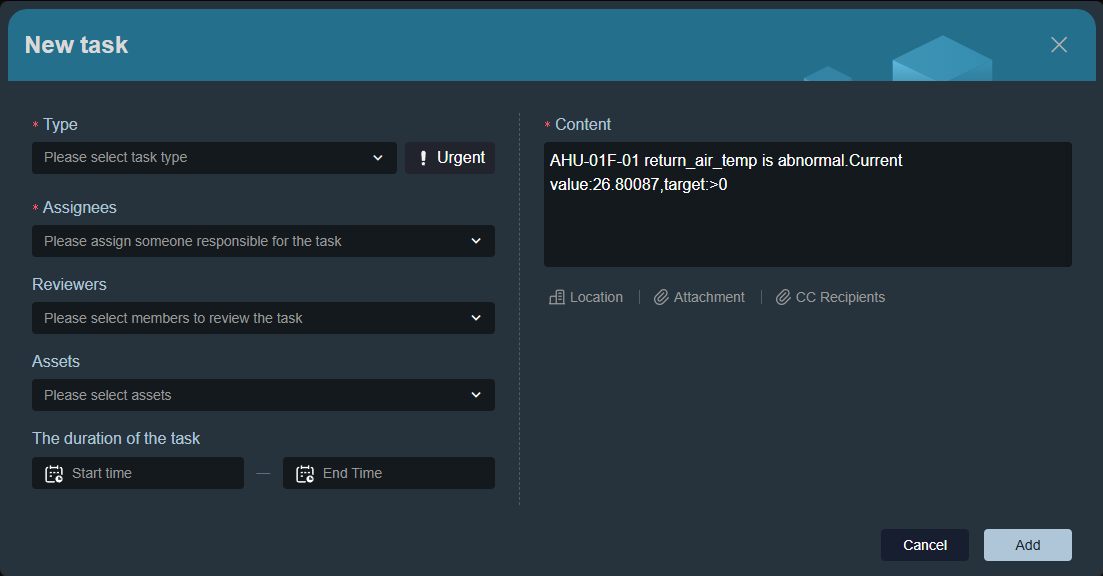The image size is (1103, 576).
Task: Click the CC Recipients link text
Action: [840, 297]
